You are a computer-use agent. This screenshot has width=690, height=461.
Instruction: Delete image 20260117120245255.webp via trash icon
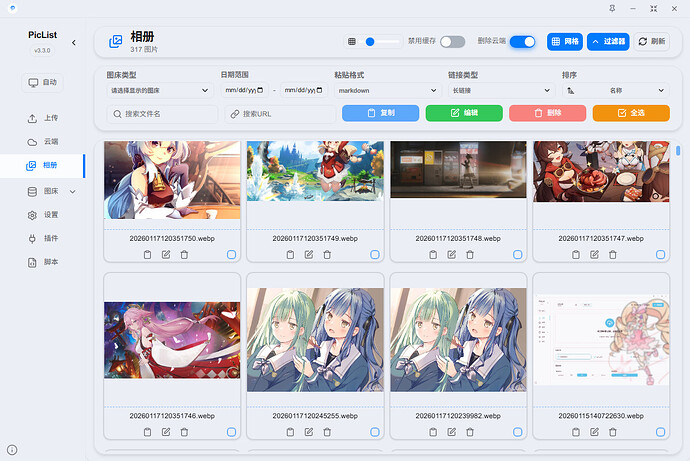(327, 432)
